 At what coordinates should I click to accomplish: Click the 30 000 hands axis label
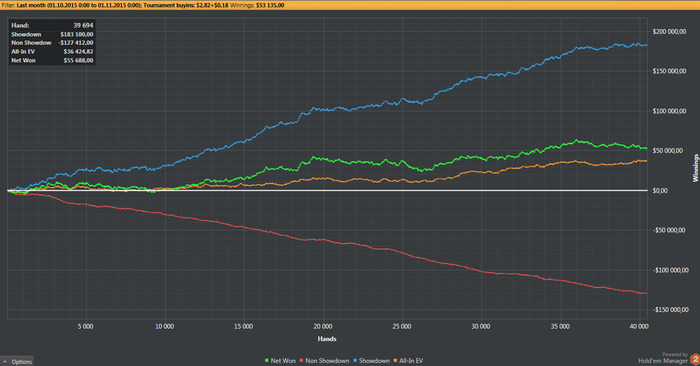tap(481, 327)
